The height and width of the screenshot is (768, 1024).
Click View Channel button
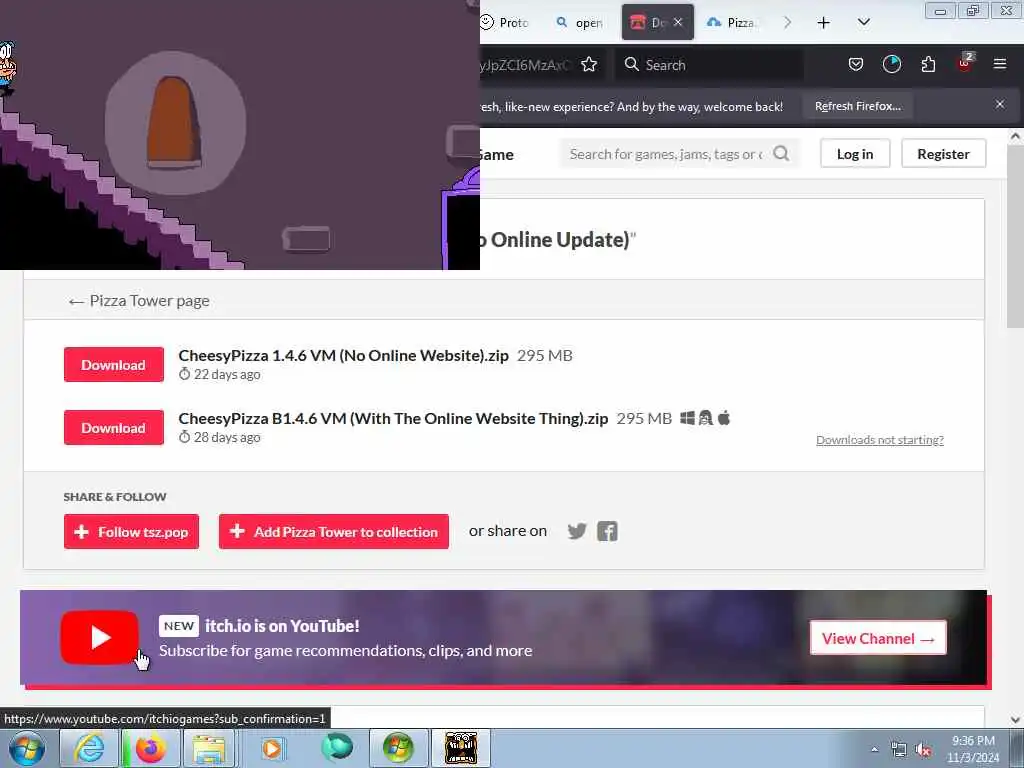pos(878,638)
